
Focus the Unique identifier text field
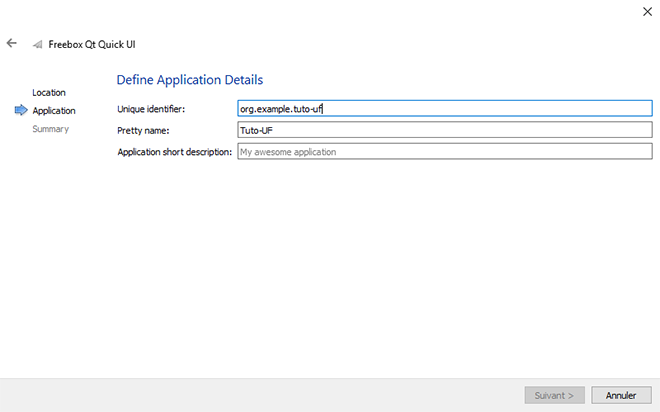(x=444, y=108)
